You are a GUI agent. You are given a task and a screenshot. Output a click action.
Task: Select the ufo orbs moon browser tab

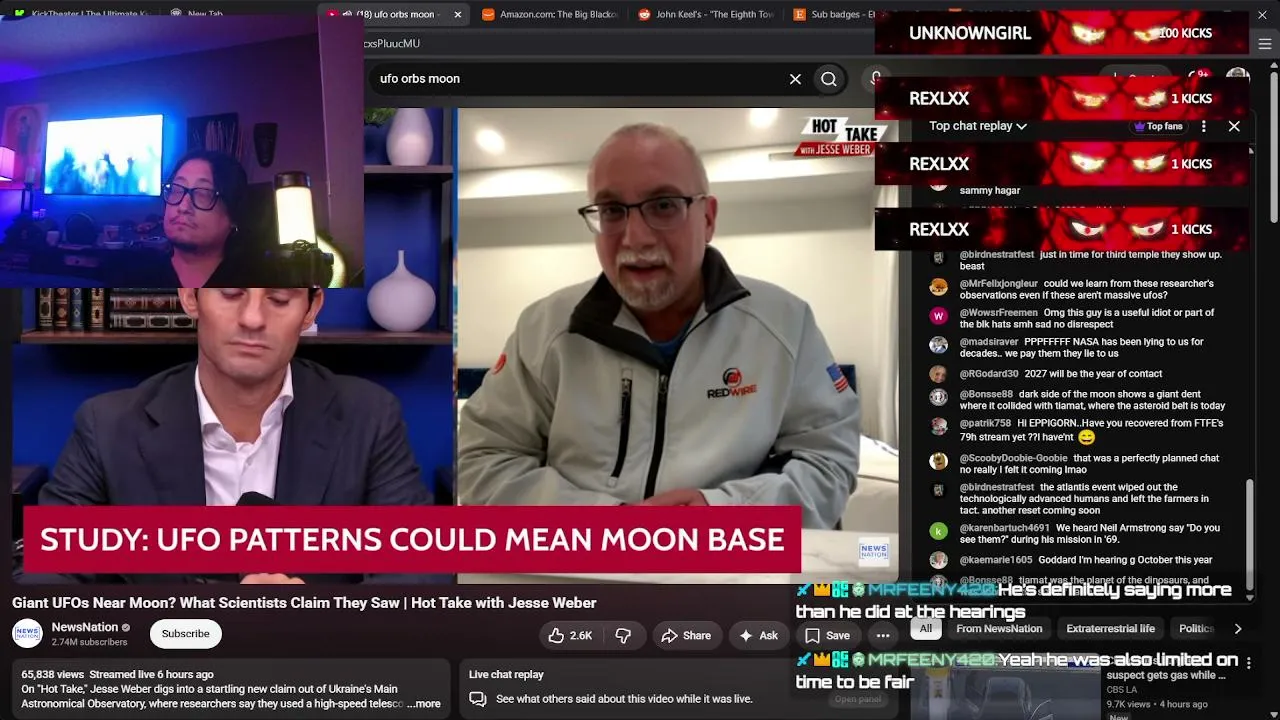[x=393, y=14]
